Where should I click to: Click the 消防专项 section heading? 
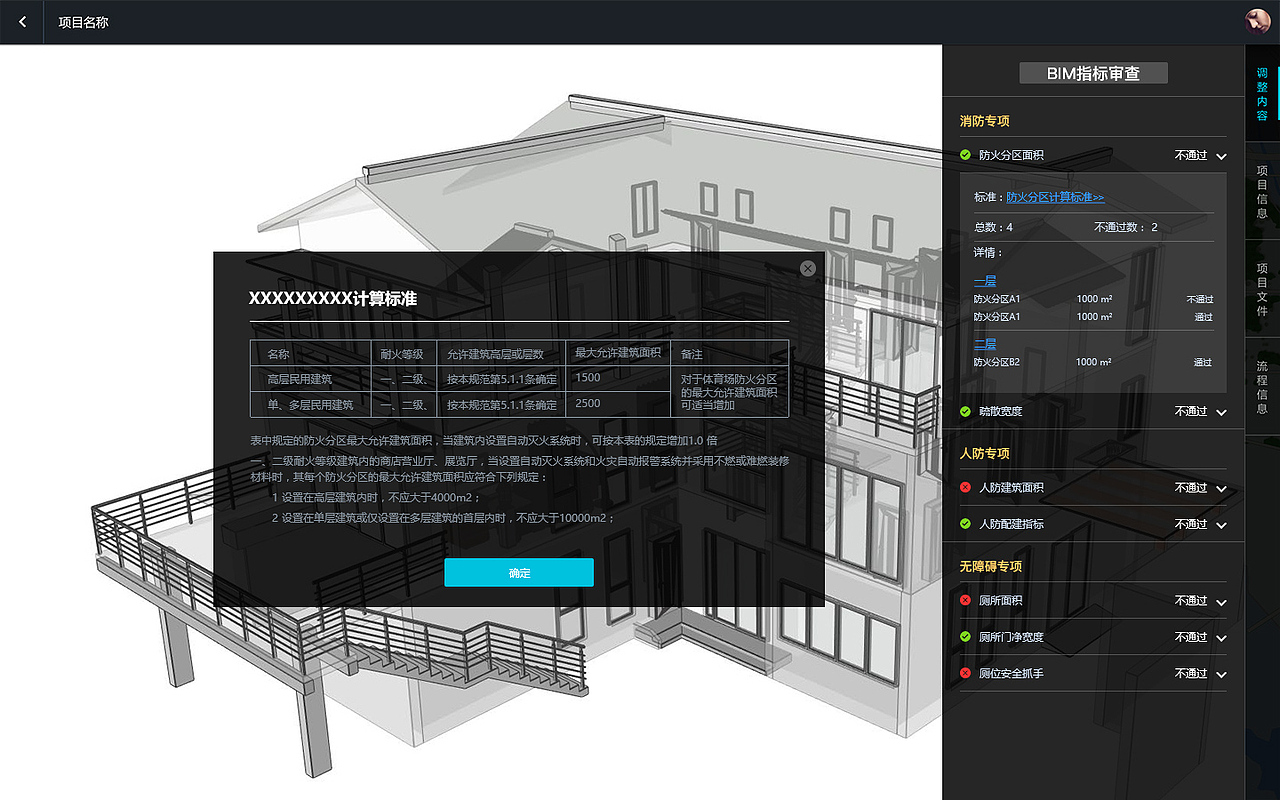[x=984, y=121]
